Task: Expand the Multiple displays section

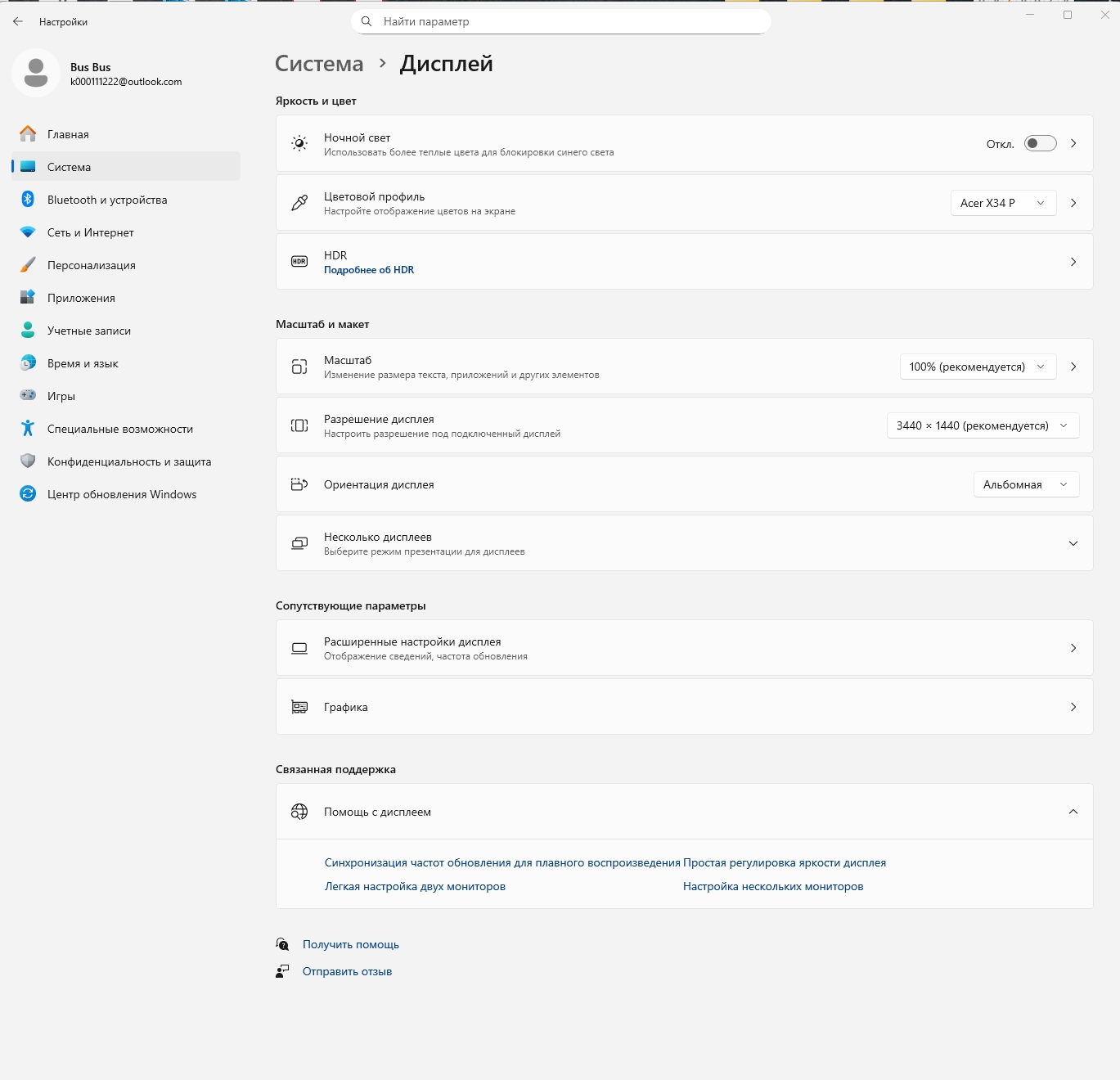Action: point(1073,543)
